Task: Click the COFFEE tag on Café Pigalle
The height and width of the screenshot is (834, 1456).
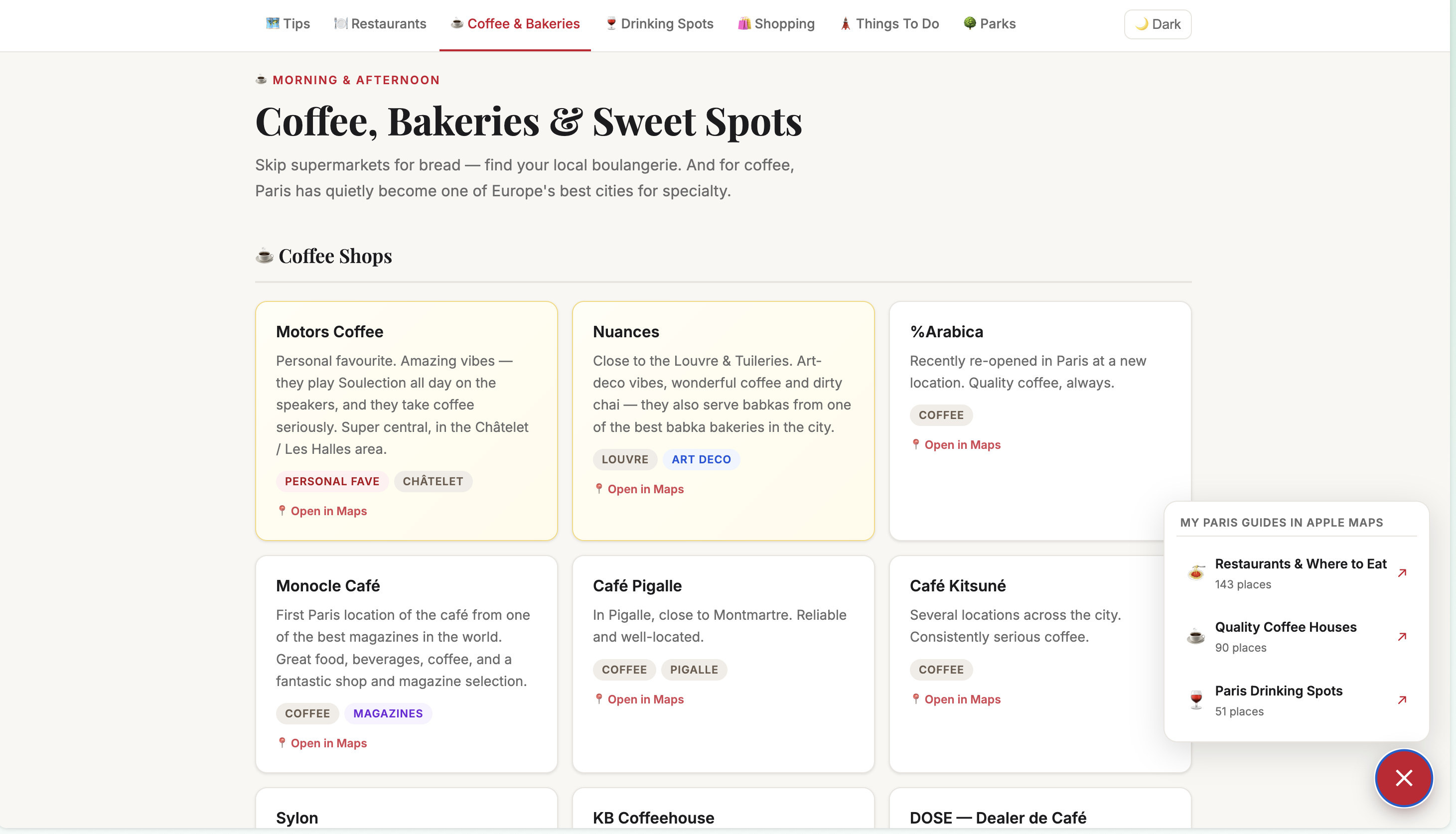Action: [624, 670]
